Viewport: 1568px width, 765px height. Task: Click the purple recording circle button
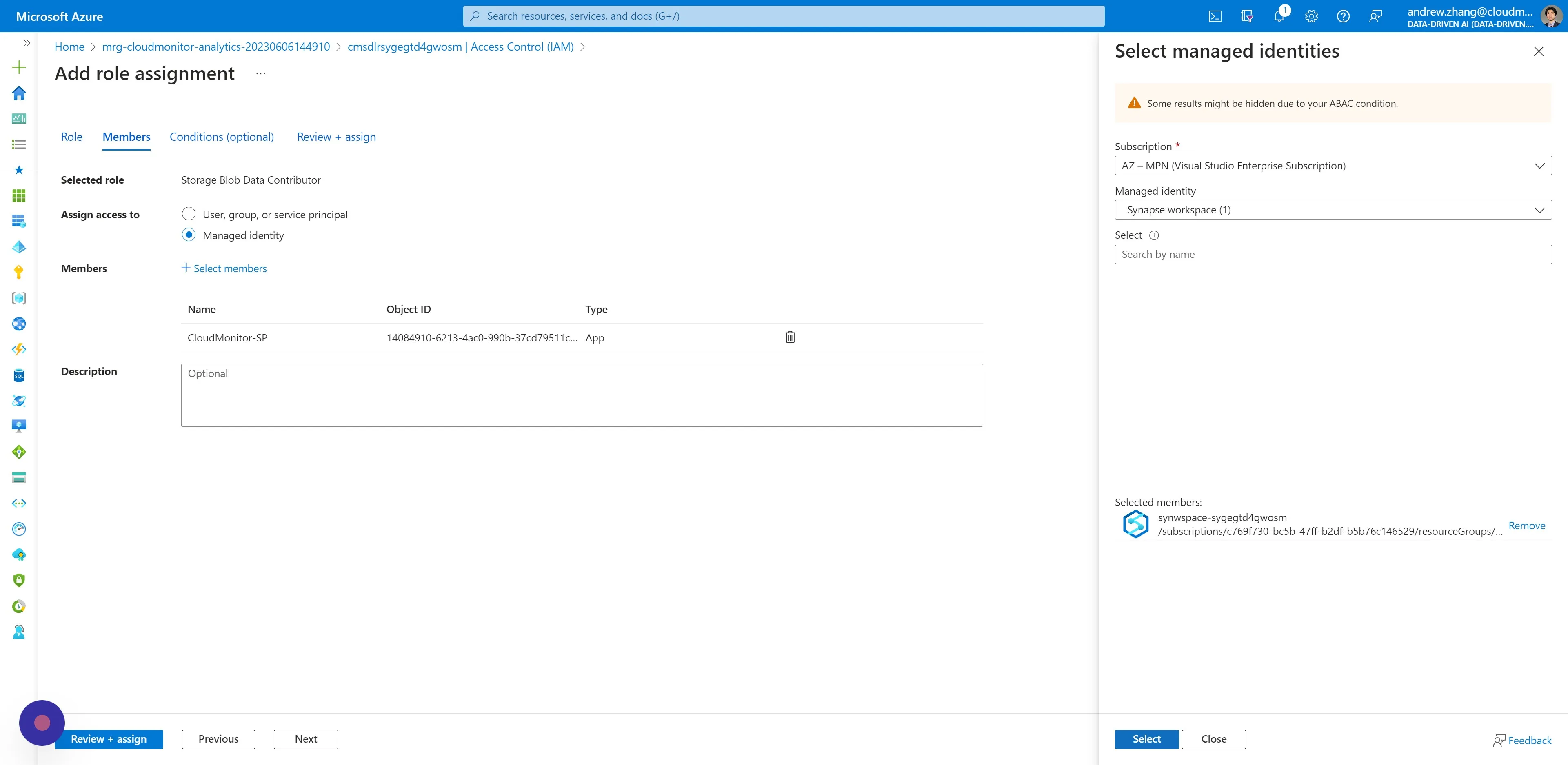41,723
